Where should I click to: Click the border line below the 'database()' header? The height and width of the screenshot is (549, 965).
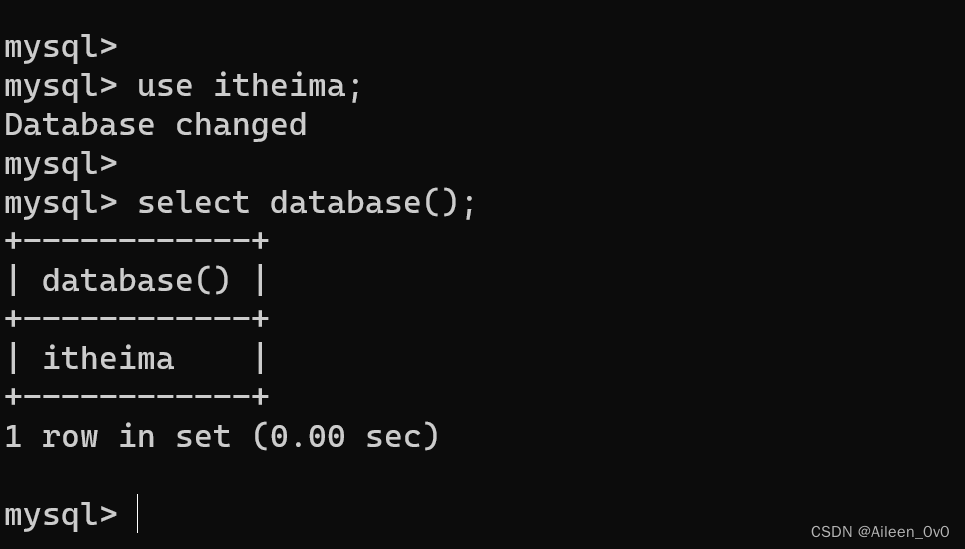[136, 319]
